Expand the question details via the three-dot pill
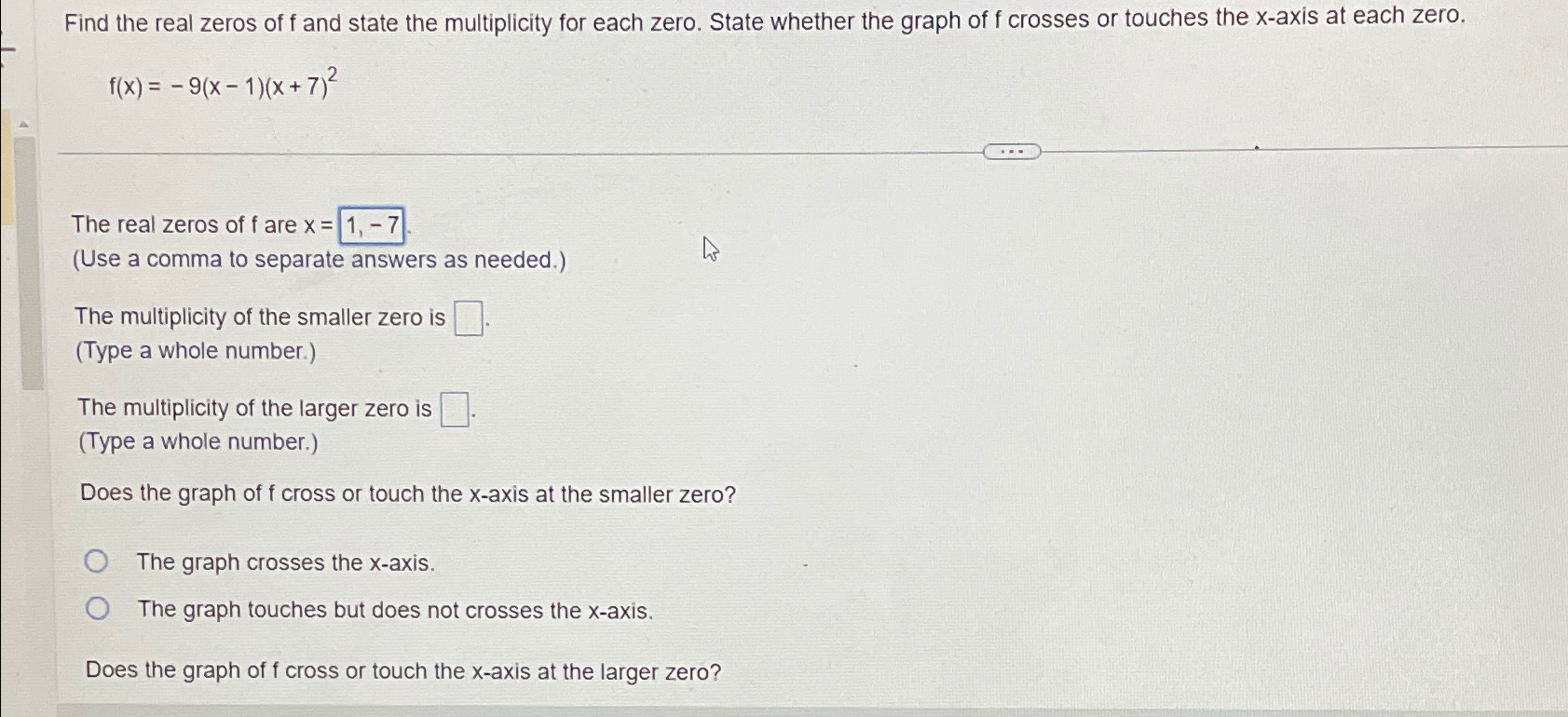 click(x=1012, y=150)
